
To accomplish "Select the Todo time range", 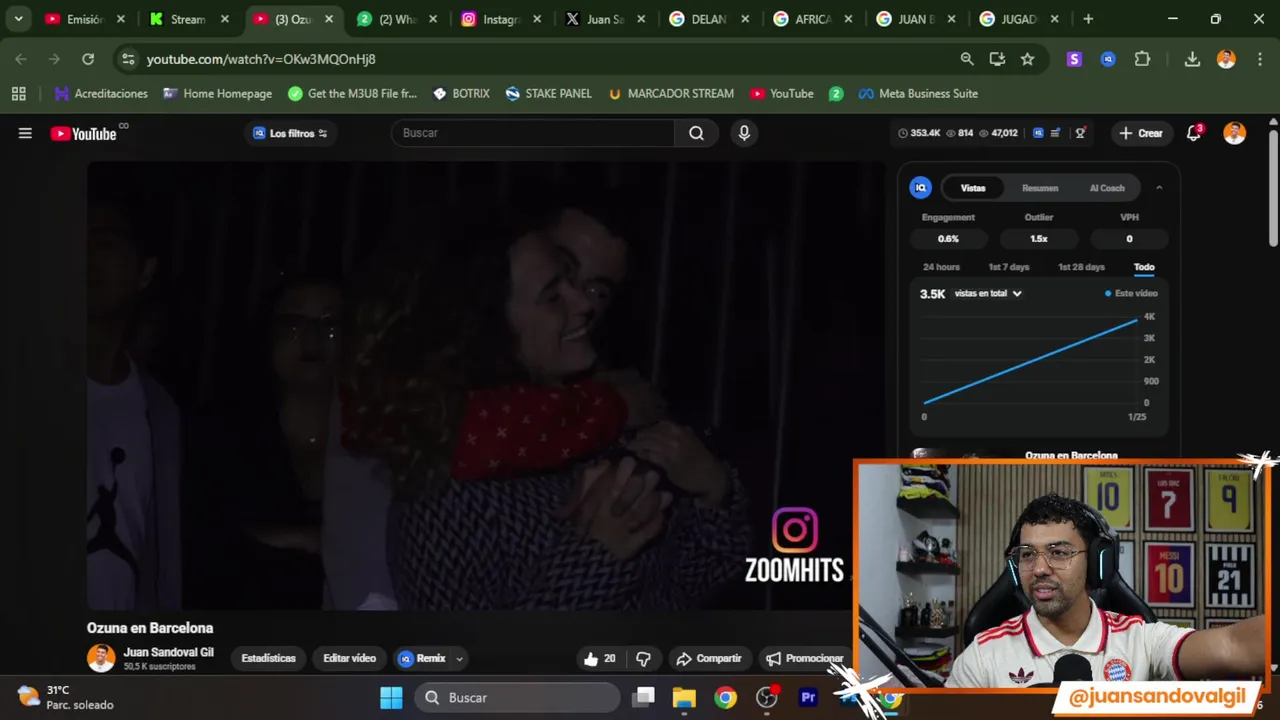I will point(1144,267).
